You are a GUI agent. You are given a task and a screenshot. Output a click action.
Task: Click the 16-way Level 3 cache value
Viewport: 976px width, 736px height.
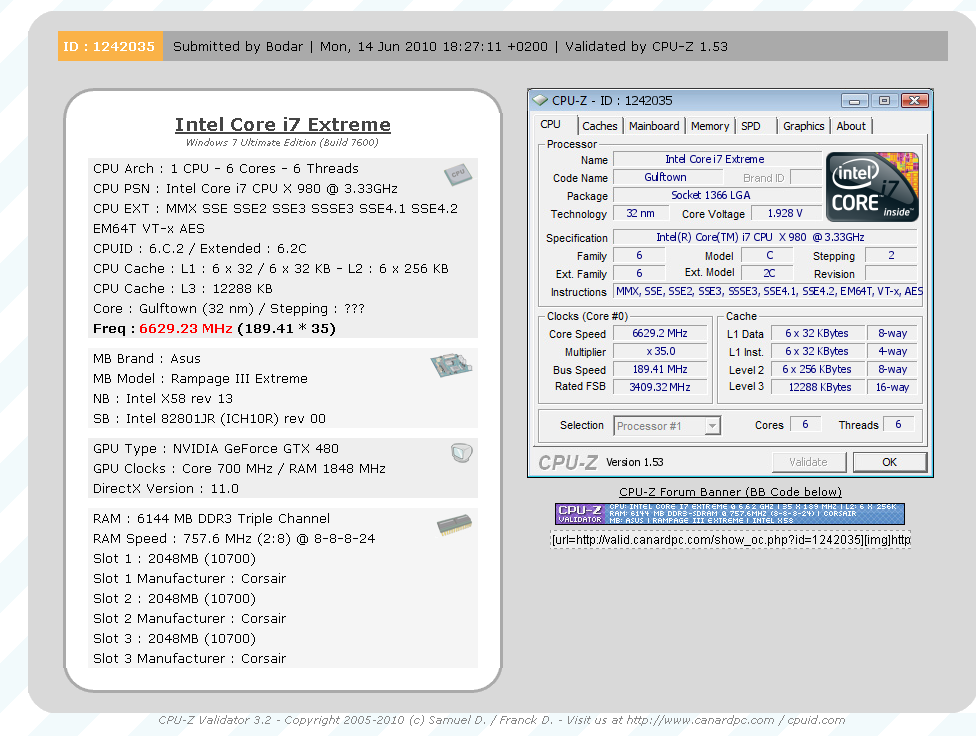[x=892, y=387]
